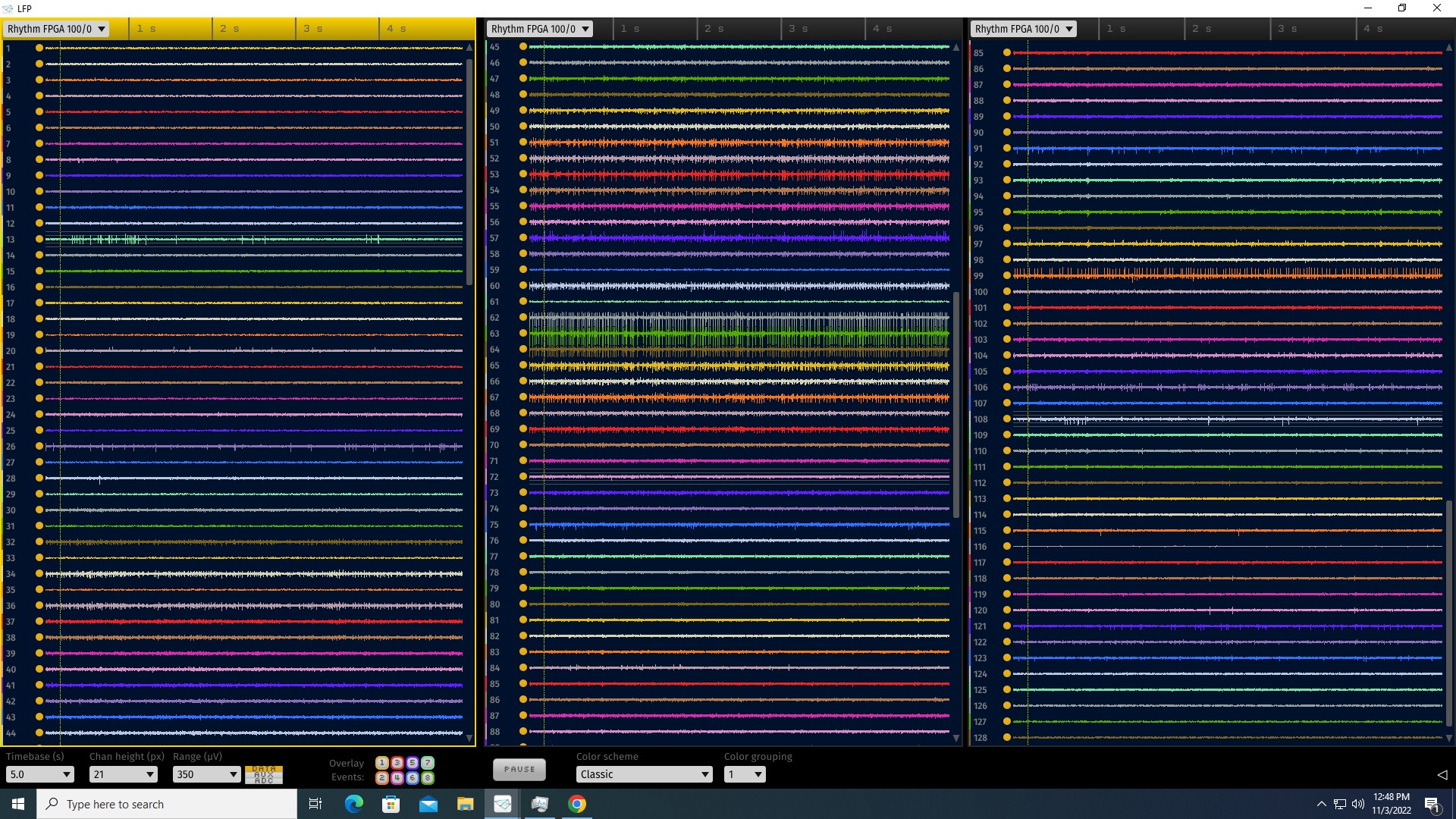Open the Timebase dropdown
The height and width of the screenshot is (819, 1456).
tap(39, 774)
